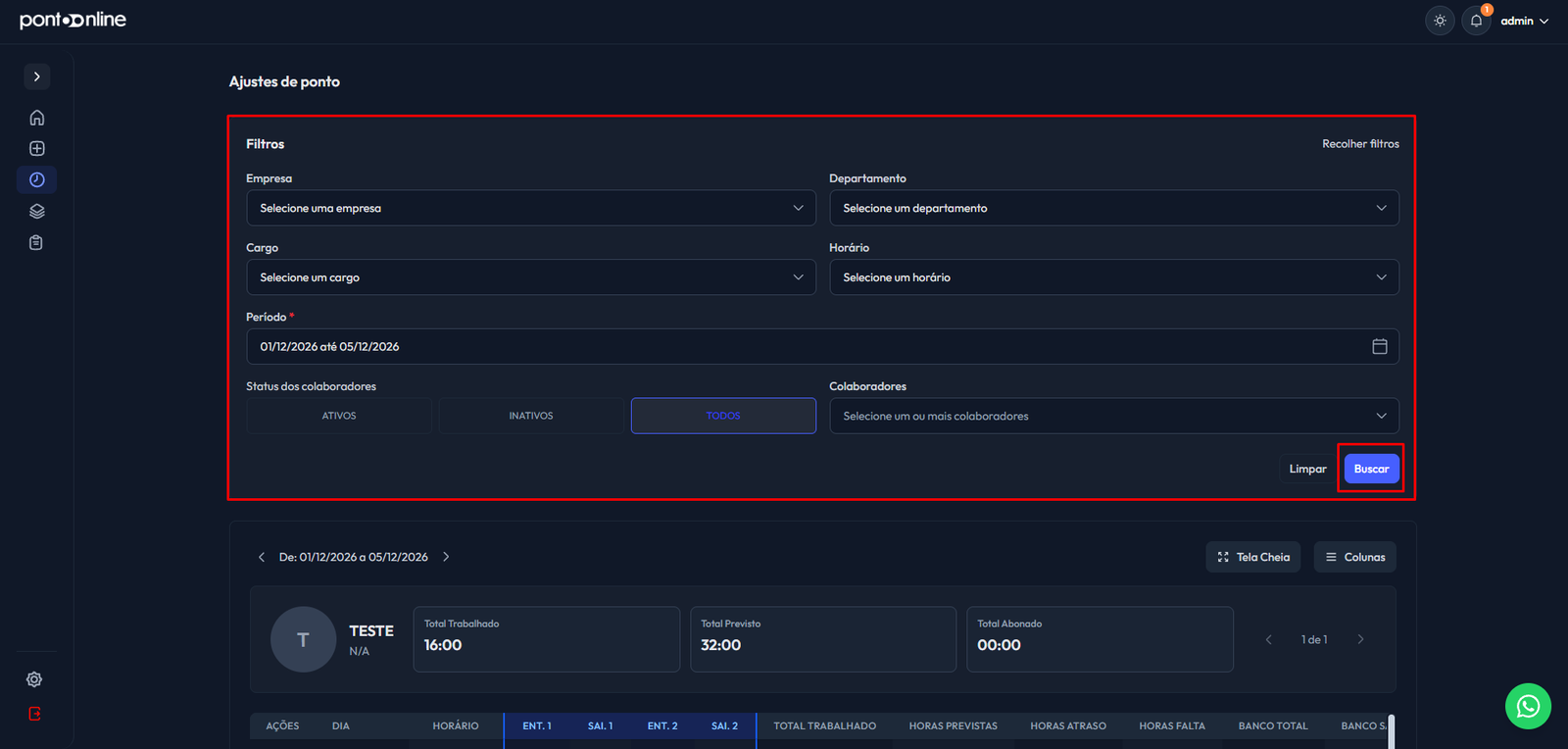Go to previous date range arrow
This screenshot has height=749, width=1568.
(x=262, y=557)
